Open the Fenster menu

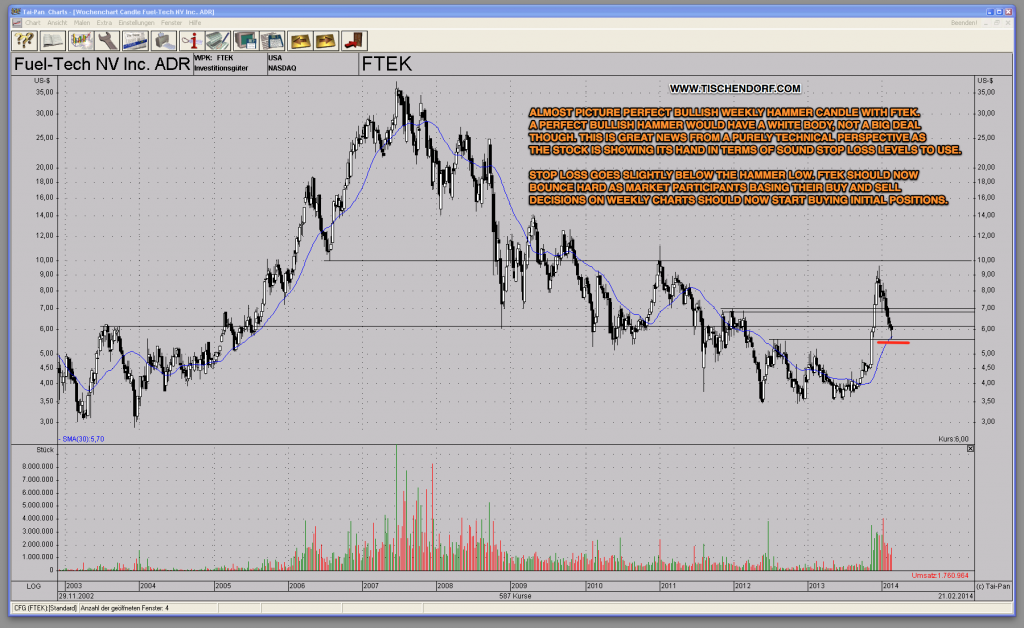[172, 23]
